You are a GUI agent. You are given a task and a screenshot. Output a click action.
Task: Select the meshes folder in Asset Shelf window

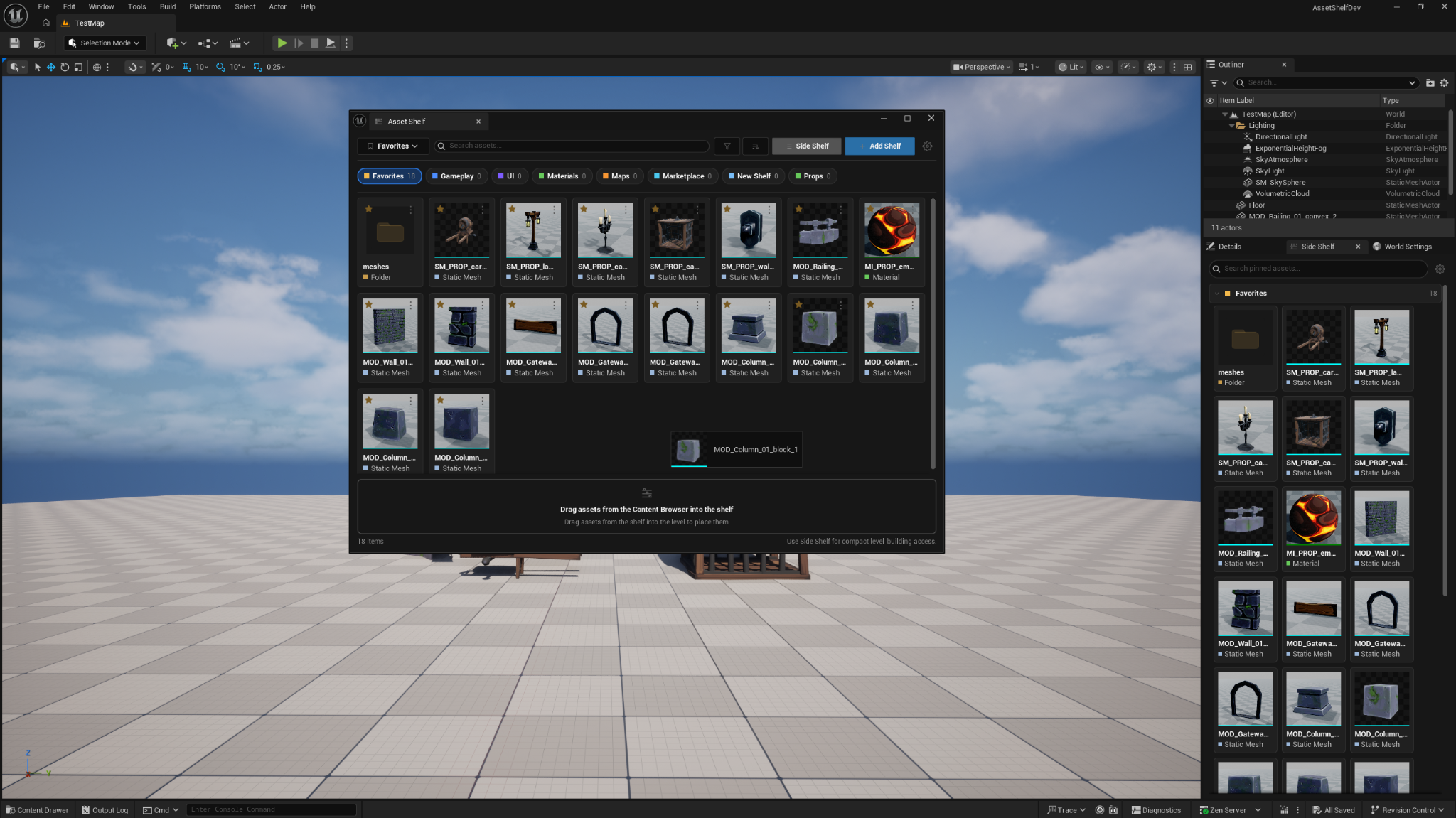390,242
